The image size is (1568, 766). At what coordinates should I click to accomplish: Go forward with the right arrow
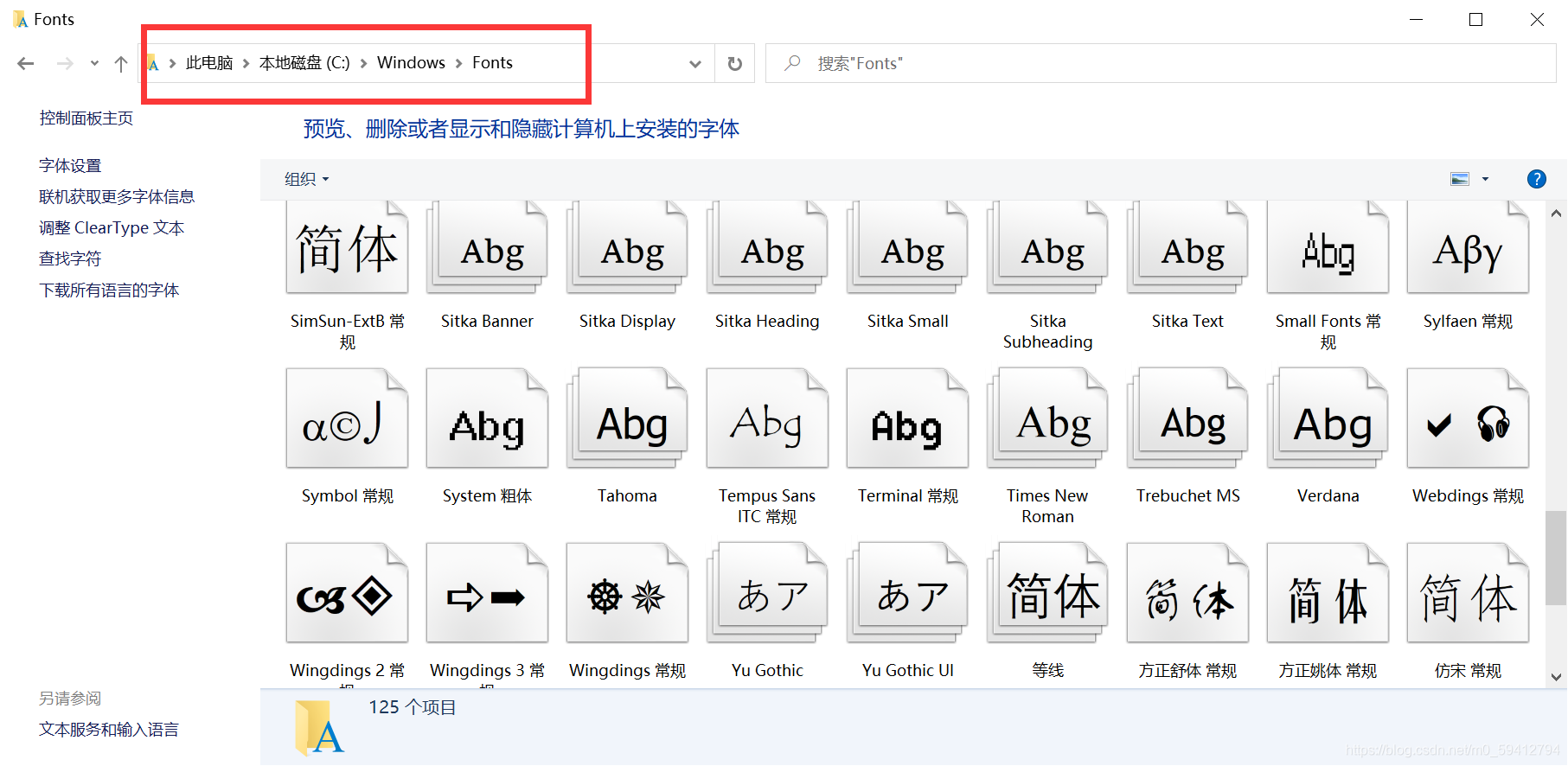pos(65,63)
